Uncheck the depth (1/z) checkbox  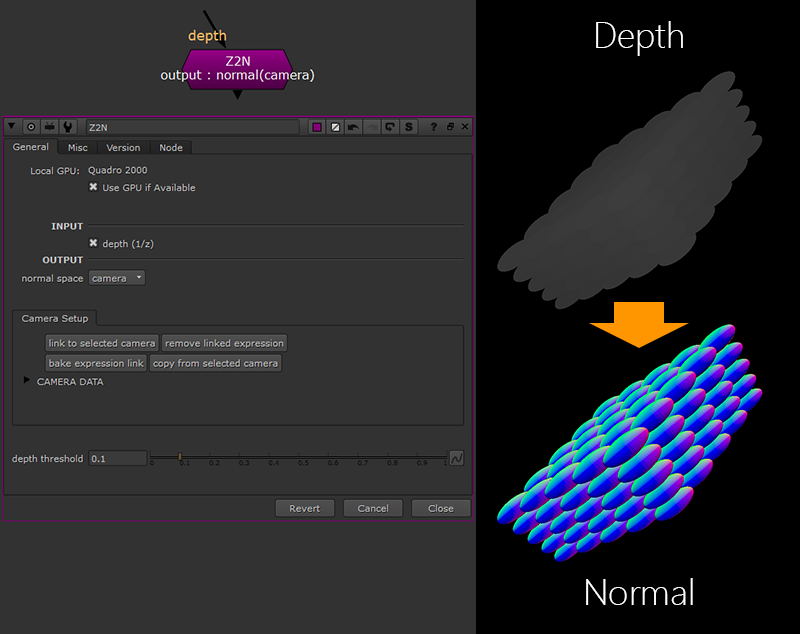(x=94, y=243)
